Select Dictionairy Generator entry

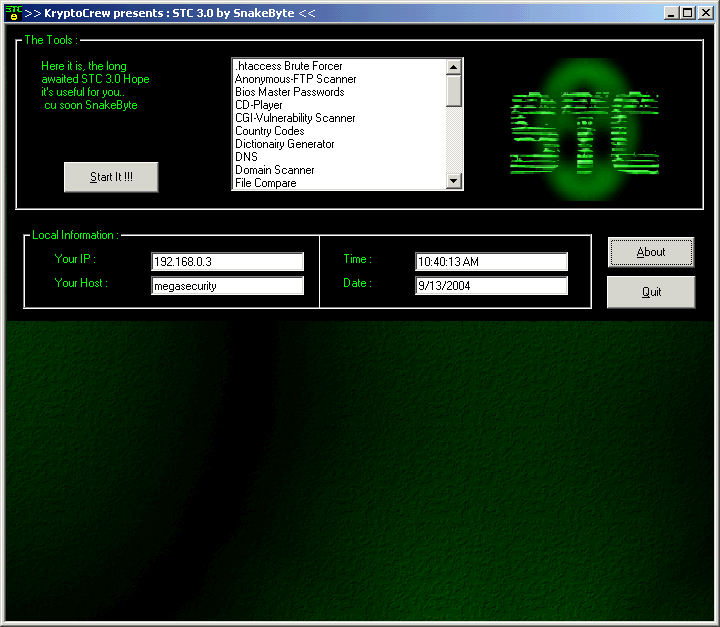284,144
